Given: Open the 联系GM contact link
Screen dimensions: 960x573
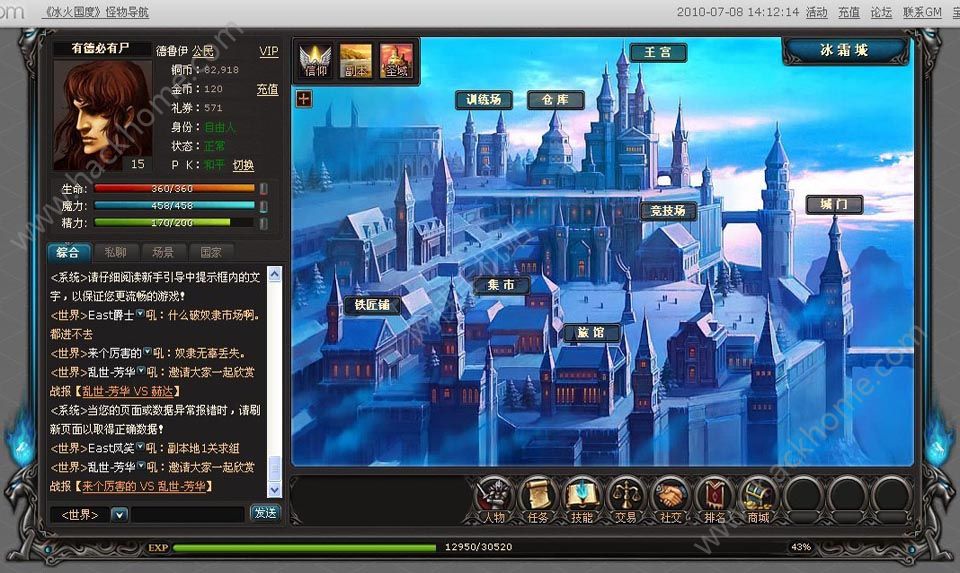Looking at the screenshot, I should tap(922, 12).
